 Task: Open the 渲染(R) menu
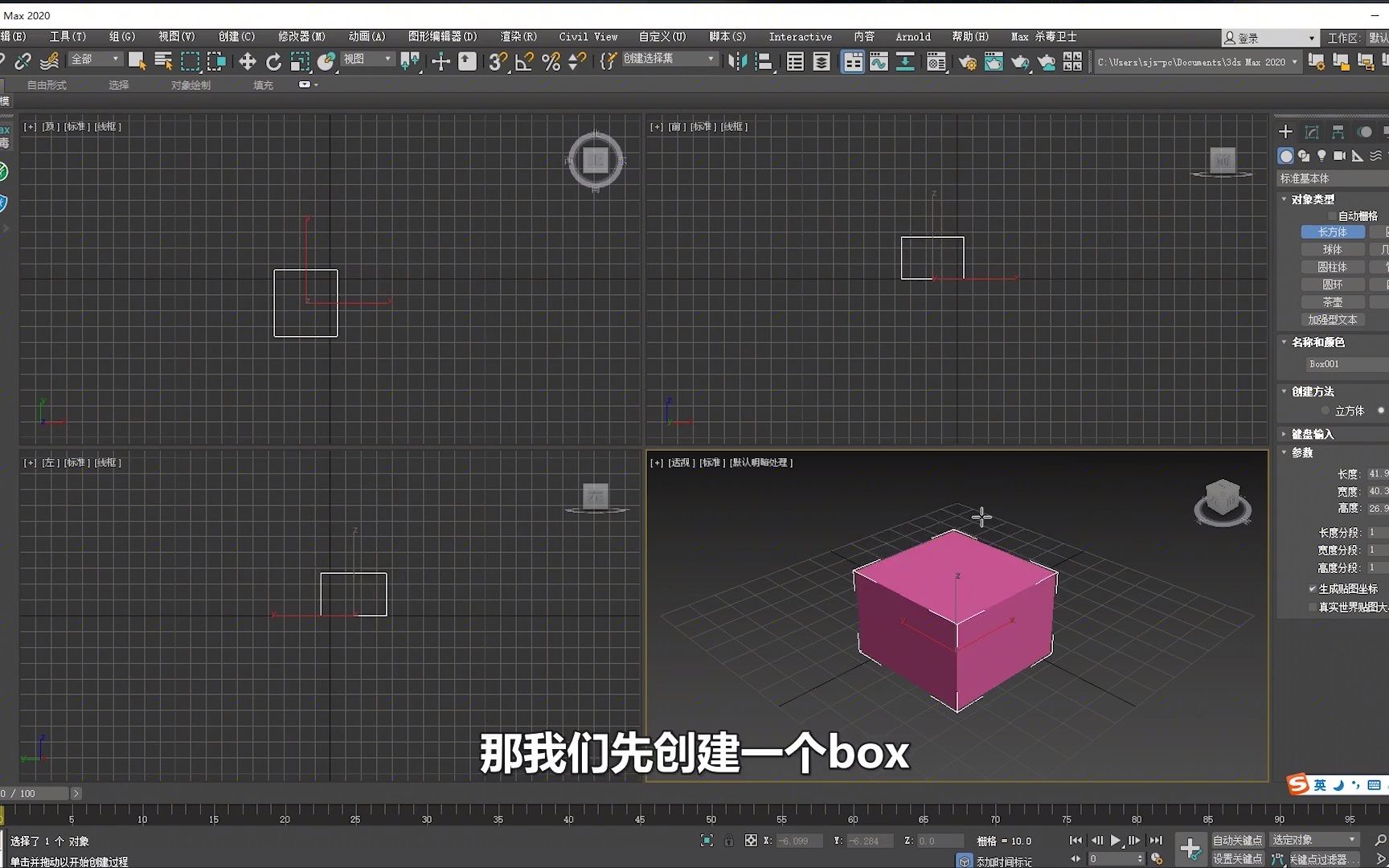click(517, 36)
